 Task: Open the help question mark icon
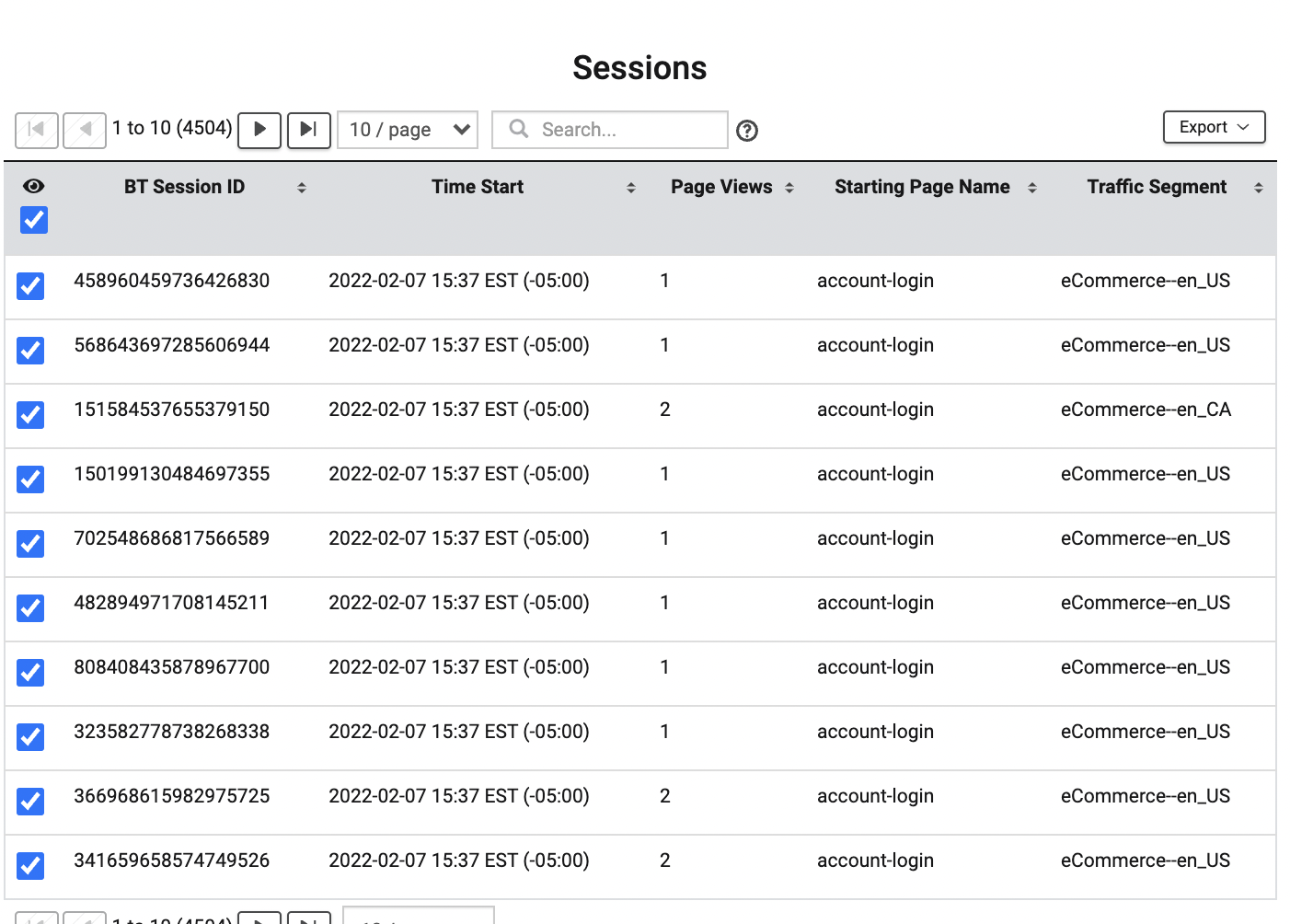[747, 131]
